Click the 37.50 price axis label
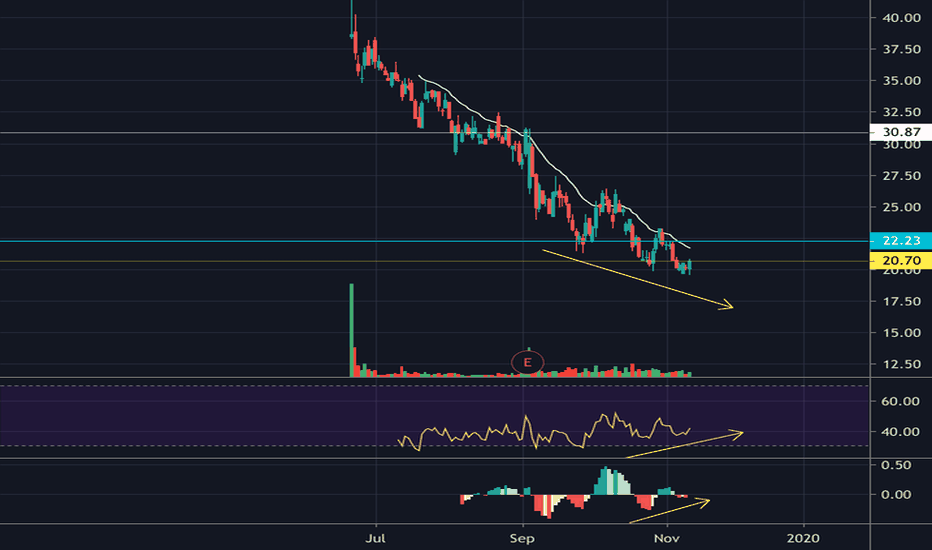 pos(901,49)
